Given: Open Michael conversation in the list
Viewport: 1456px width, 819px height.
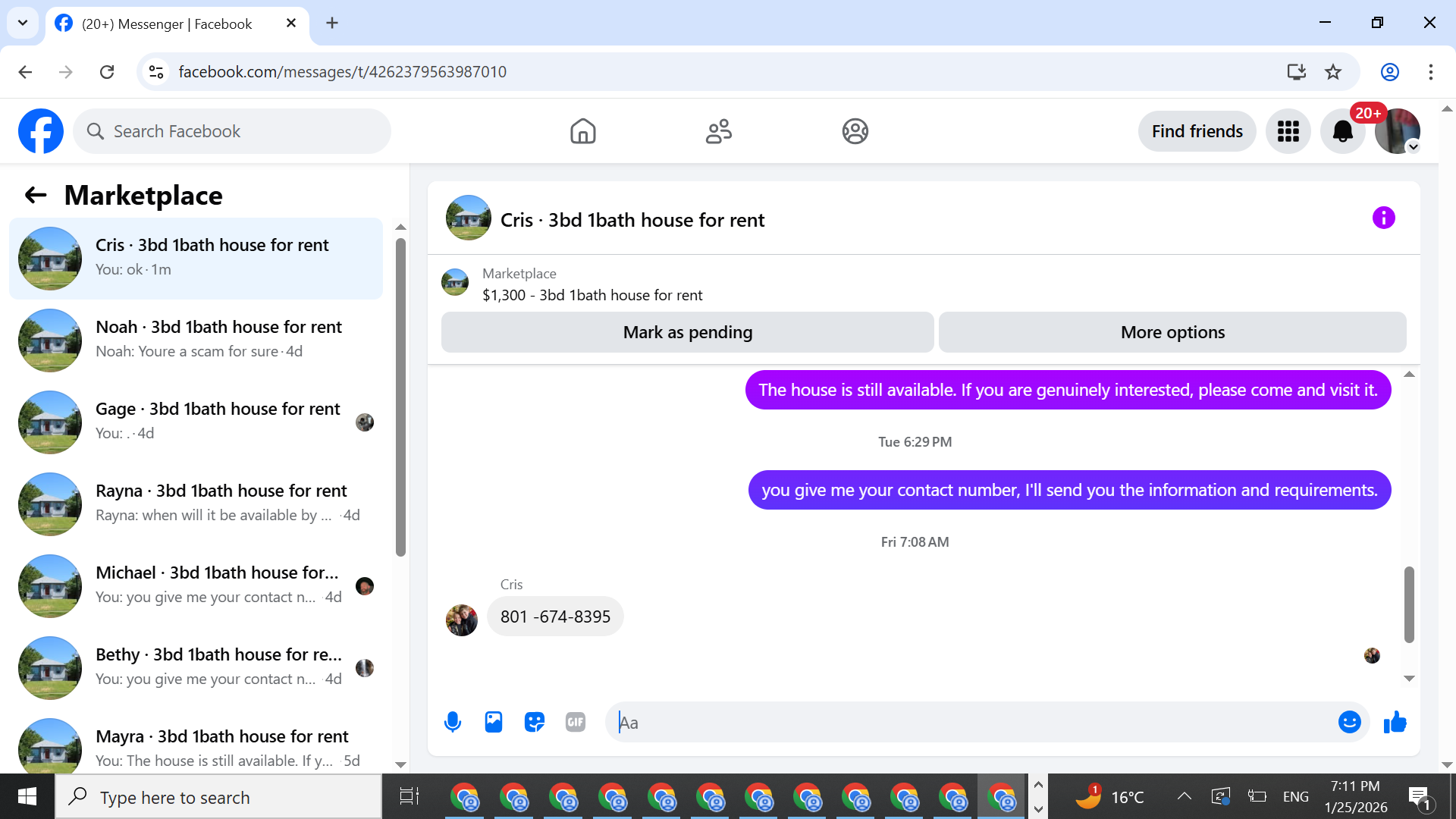Looking at the screenshot, I should tap(196, 586).
